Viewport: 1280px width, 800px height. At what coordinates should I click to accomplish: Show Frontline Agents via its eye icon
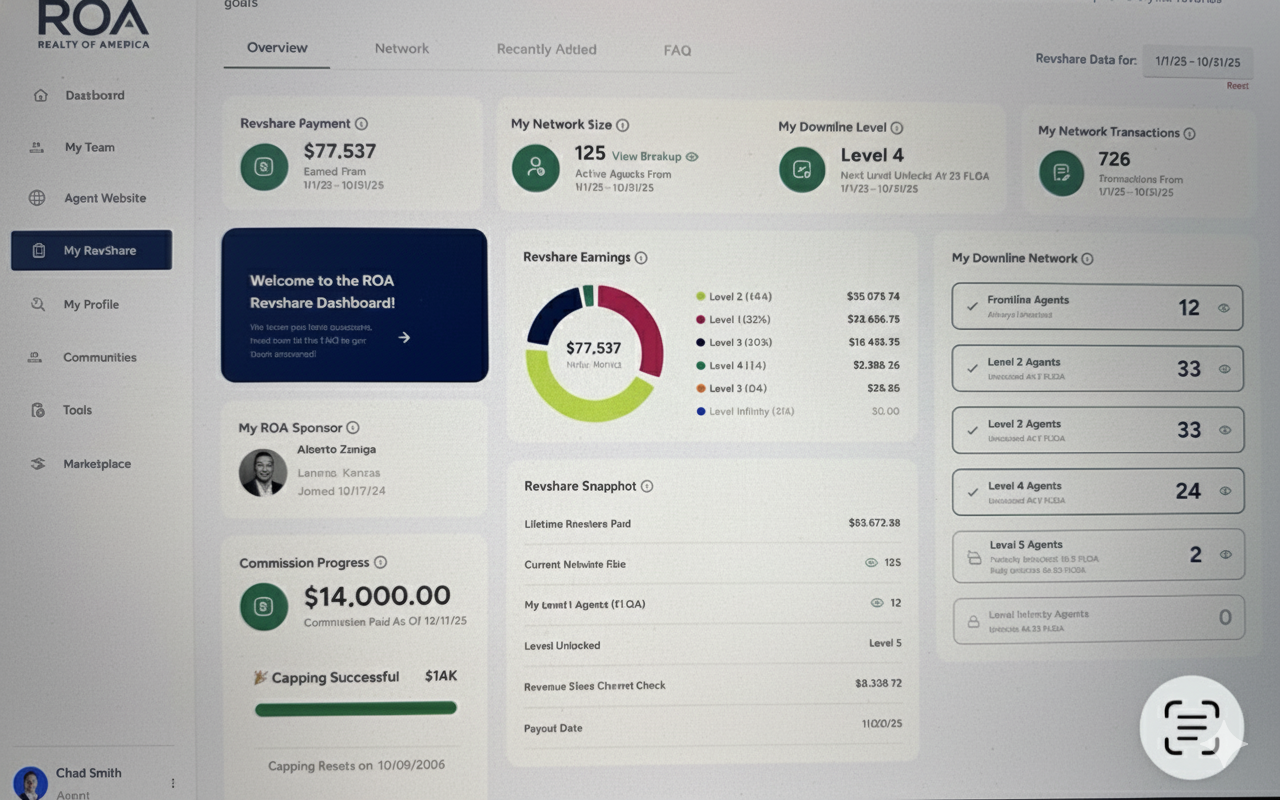[x=1224, y=308]
